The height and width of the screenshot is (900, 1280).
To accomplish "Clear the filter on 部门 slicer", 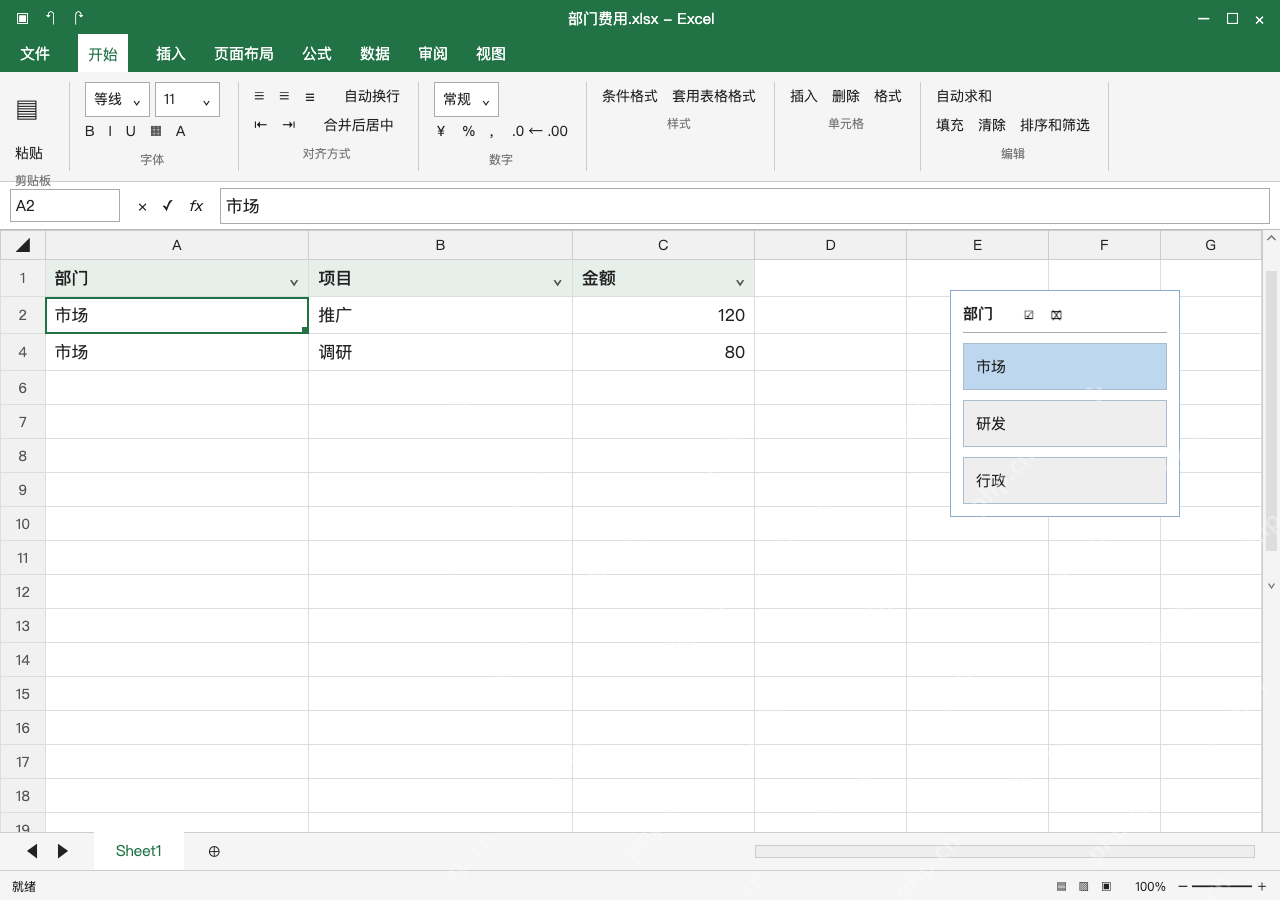I will click(x=1056, y=315).
